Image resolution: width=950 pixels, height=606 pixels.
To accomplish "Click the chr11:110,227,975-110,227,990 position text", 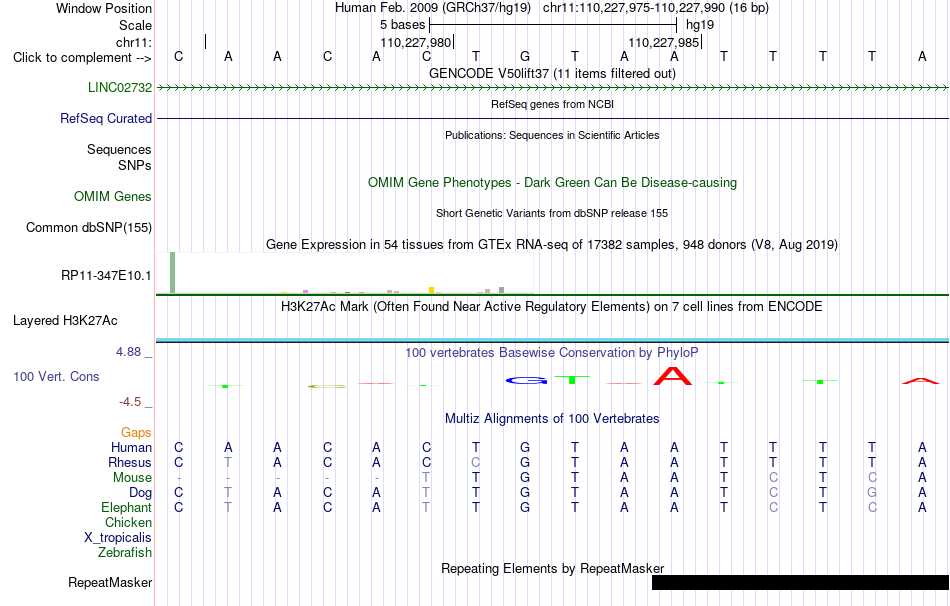I will pyautogui.click(x=656, y=8).
